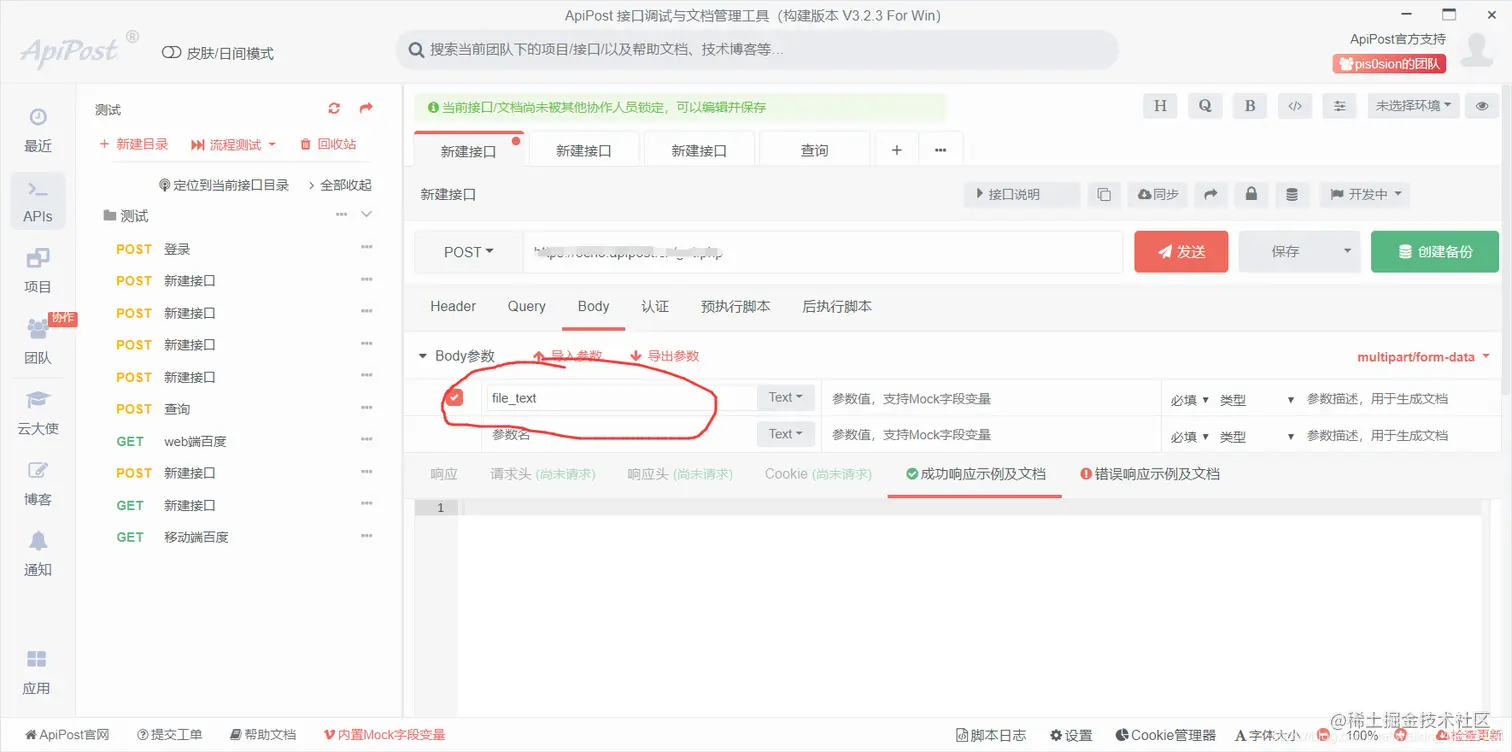Click the share arrow icon in project header
Screen dimensions: 1512x752
(x=366, y=109)
